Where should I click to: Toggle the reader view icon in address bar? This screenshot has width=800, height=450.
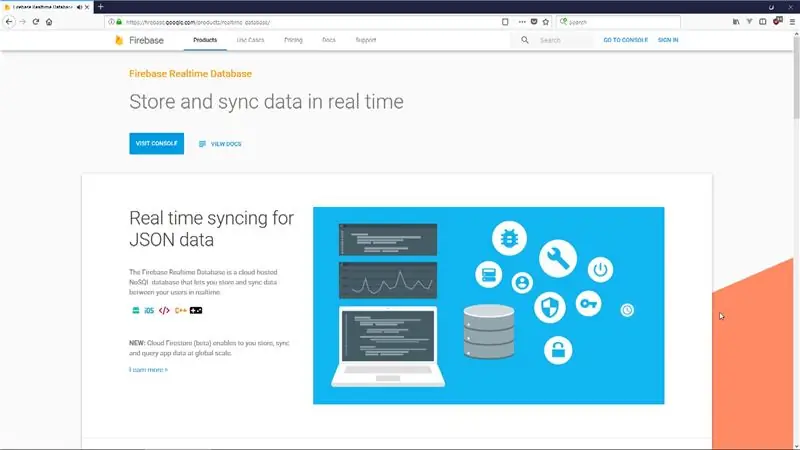click(505, 22)
